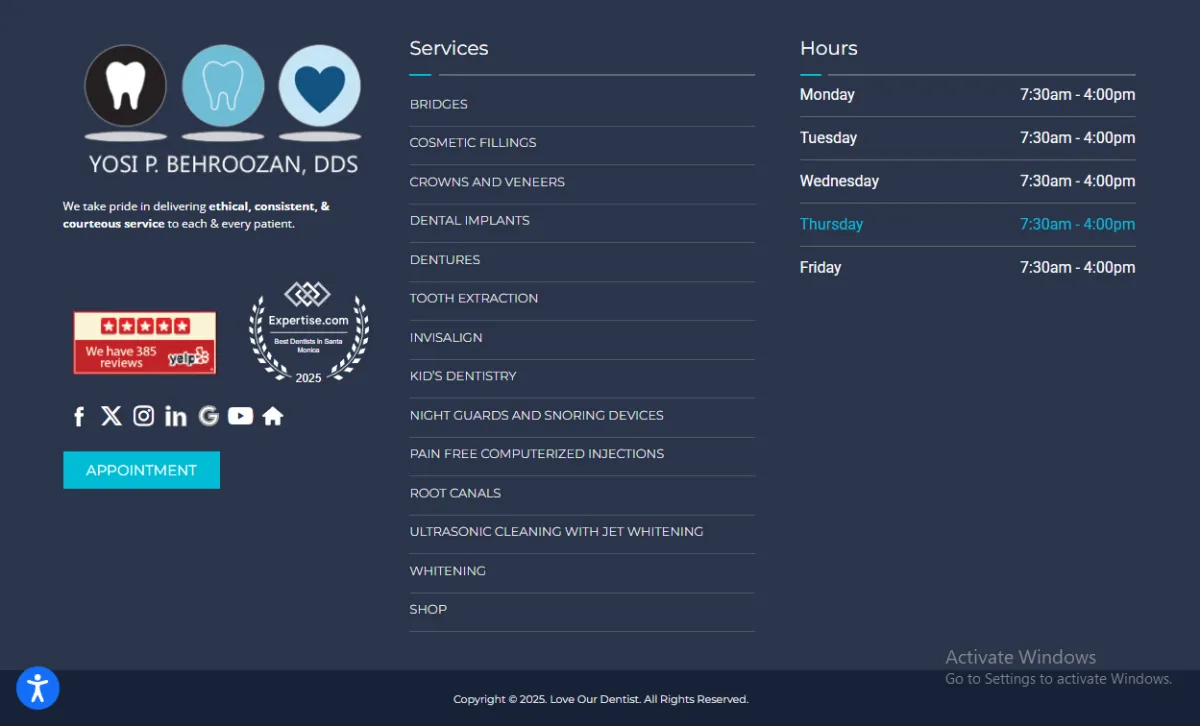The width and height of the screenshot is (1200, 726).
Task: Click the copyright Love Our Dentist text
Action: coord(600,699)
